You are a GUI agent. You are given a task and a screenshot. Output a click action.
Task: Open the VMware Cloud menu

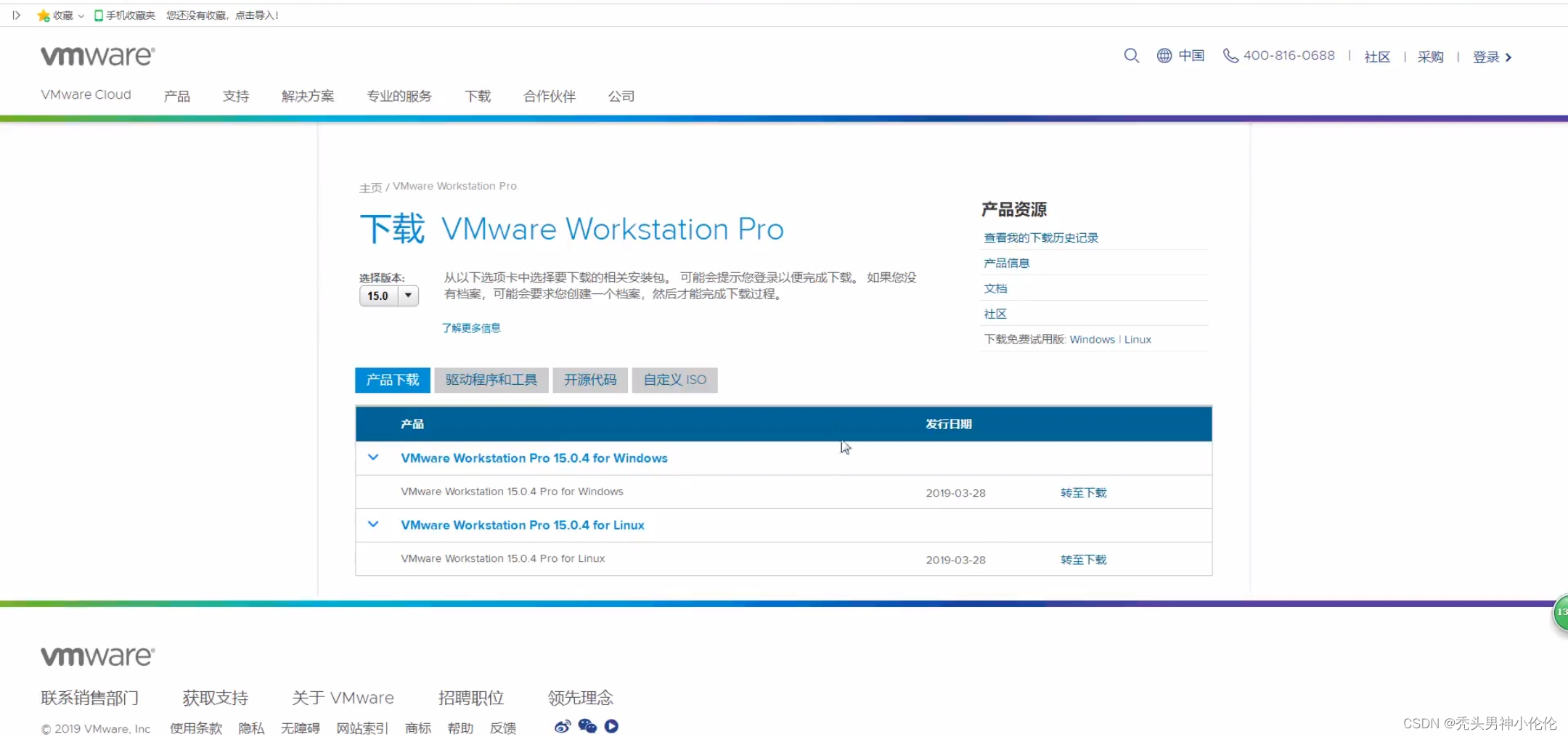click(x=86, y=95)
